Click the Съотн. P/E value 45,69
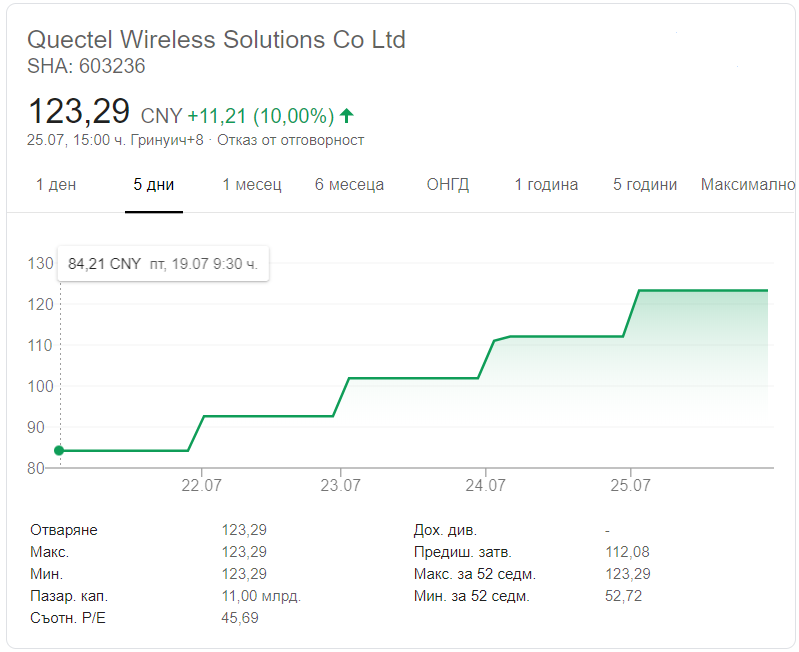 coord(240,618)
